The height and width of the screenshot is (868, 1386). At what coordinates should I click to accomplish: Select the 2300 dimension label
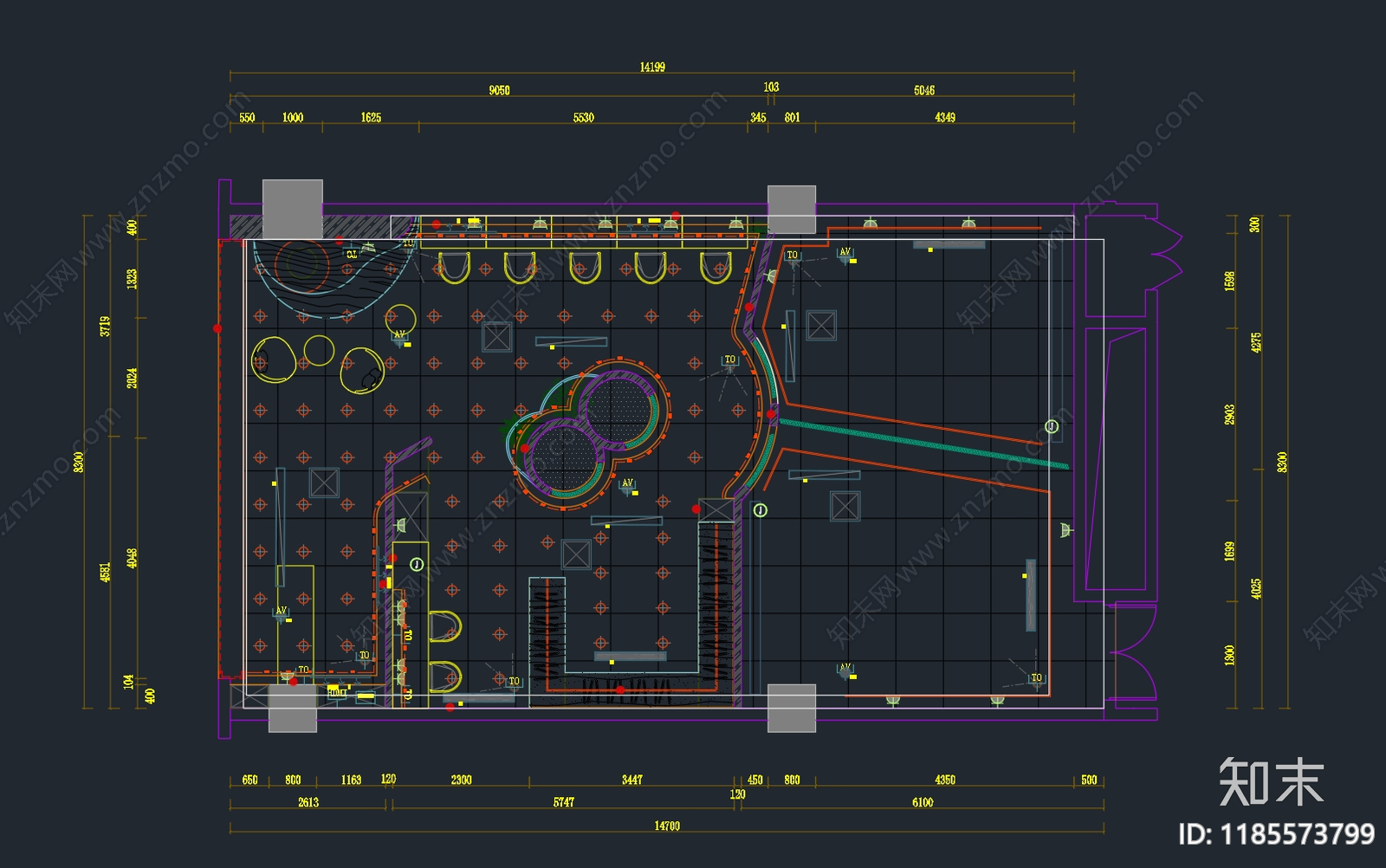pyautogui.click(x=461, y=781)
